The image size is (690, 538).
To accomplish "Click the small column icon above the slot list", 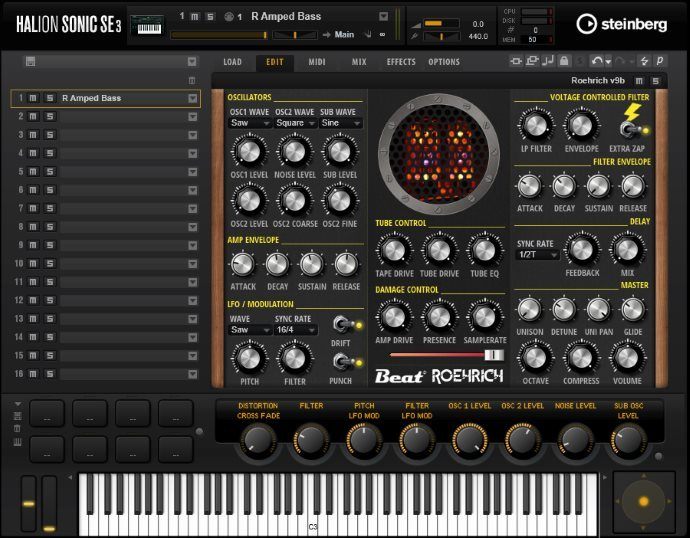I will (x=192, y=81).
